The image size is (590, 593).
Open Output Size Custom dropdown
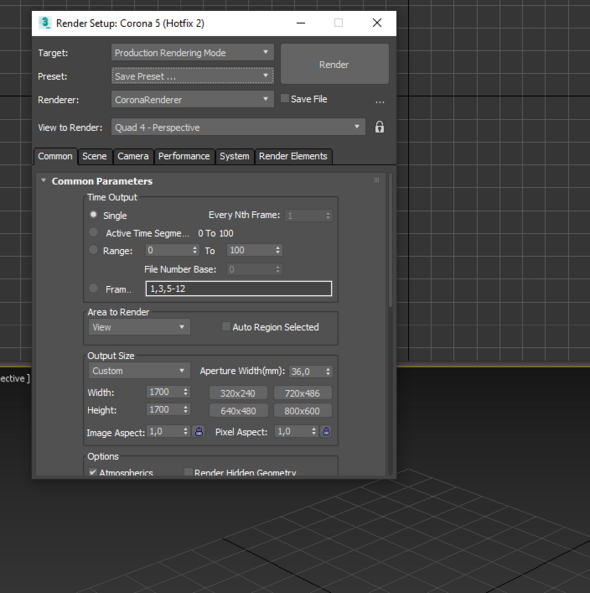tap(139, 371)
